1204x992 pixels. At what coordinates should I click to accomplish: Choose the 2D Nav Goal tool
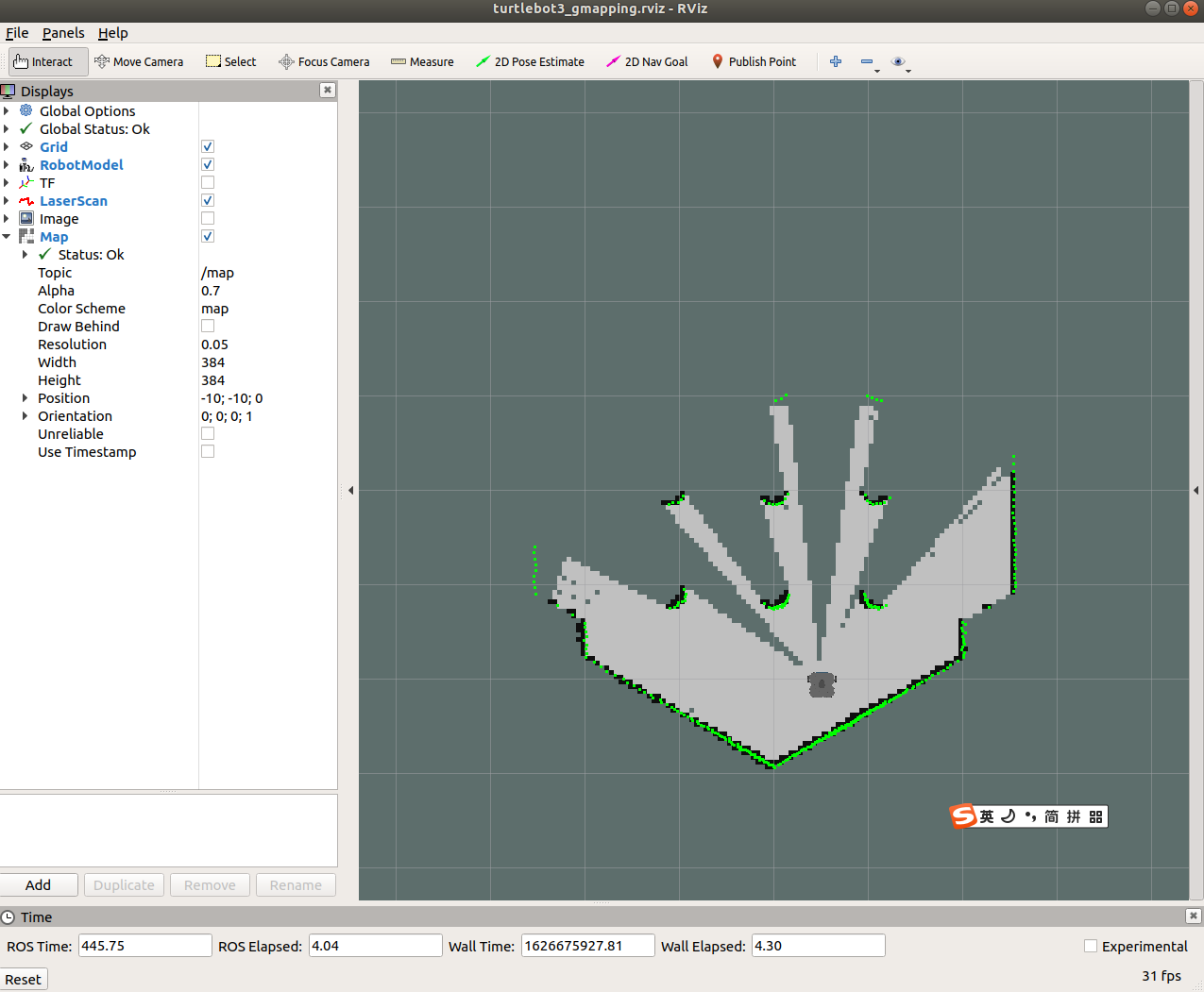pos(647,61)
